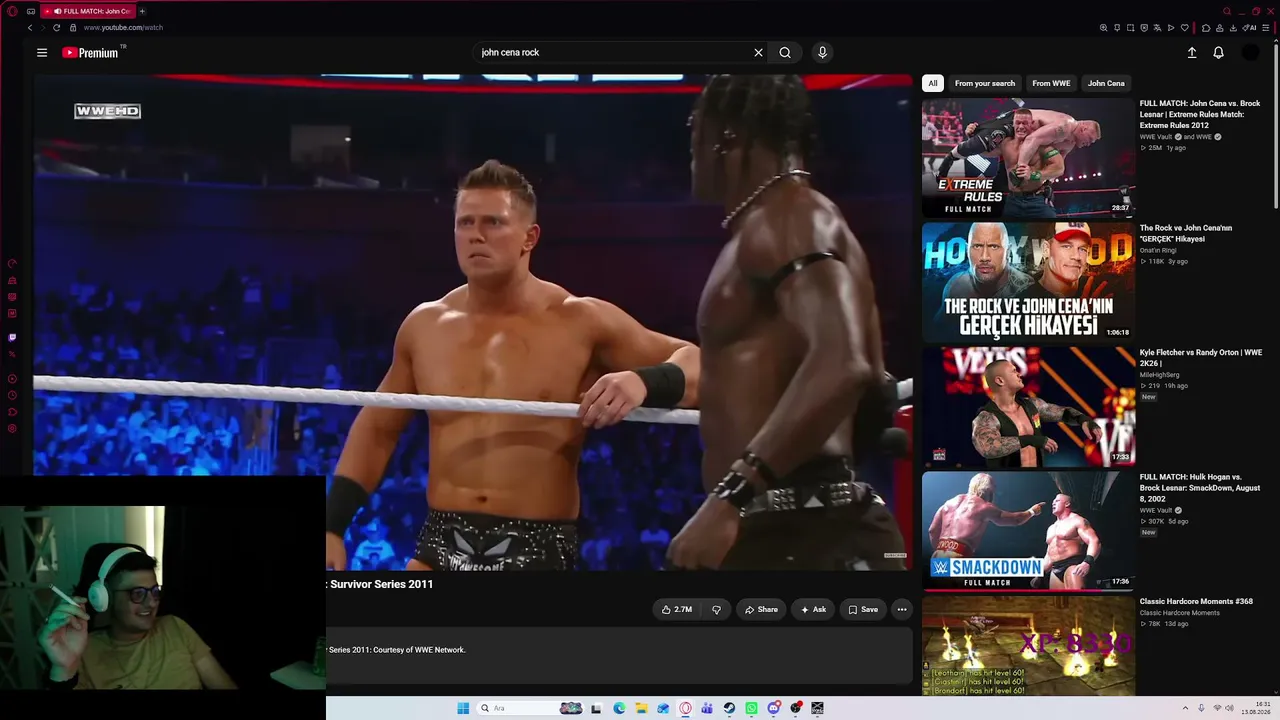Open the YouTube guide hamburger menu
The height and width of the screenshot is (720, 1280).
pos(42,53)
